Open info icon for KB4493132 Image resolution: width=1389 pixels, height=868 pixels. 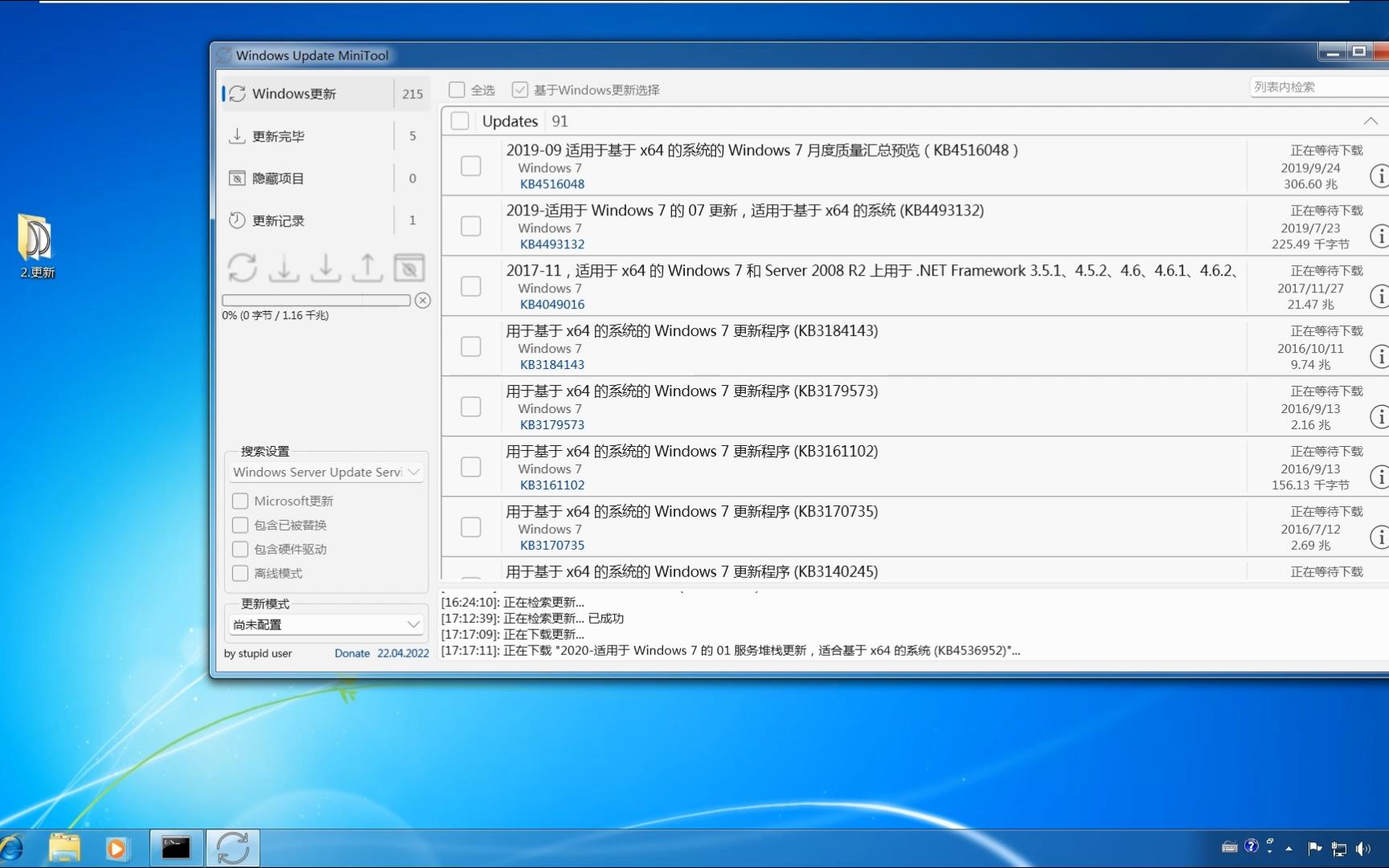click(1379, 235)
